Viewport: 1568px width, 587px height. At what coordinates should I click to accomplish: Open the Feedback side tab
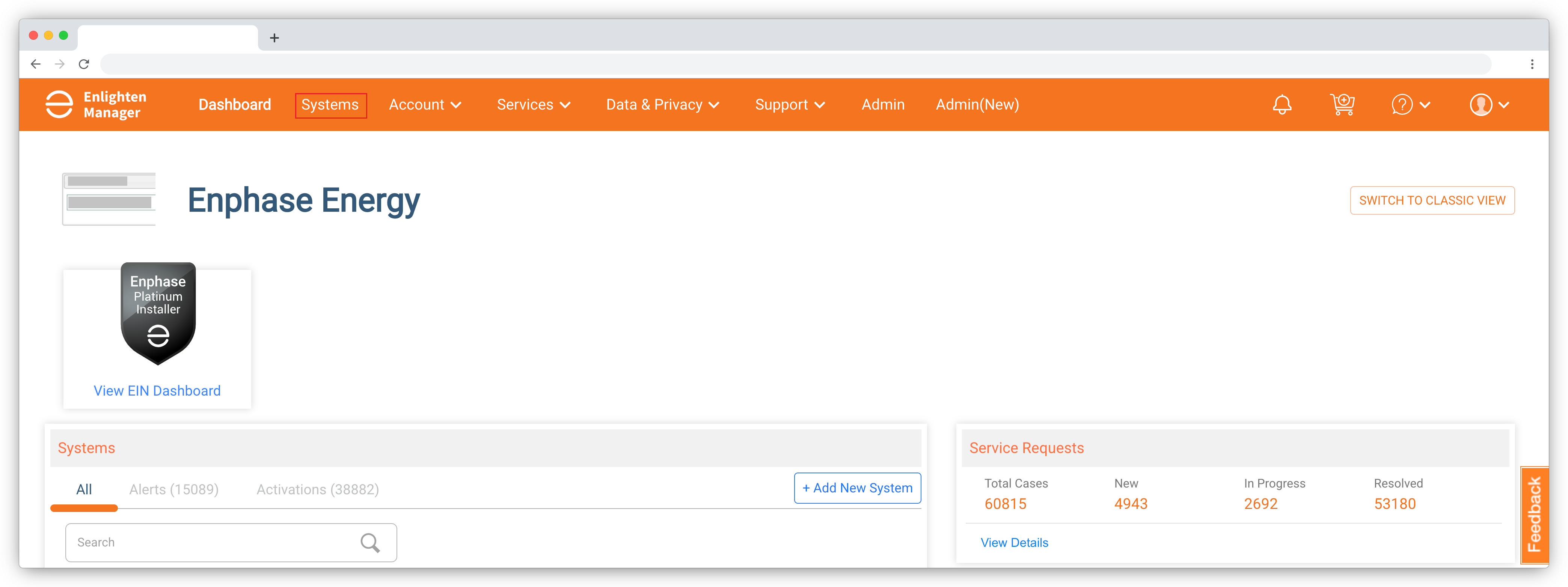[1534, 515]
